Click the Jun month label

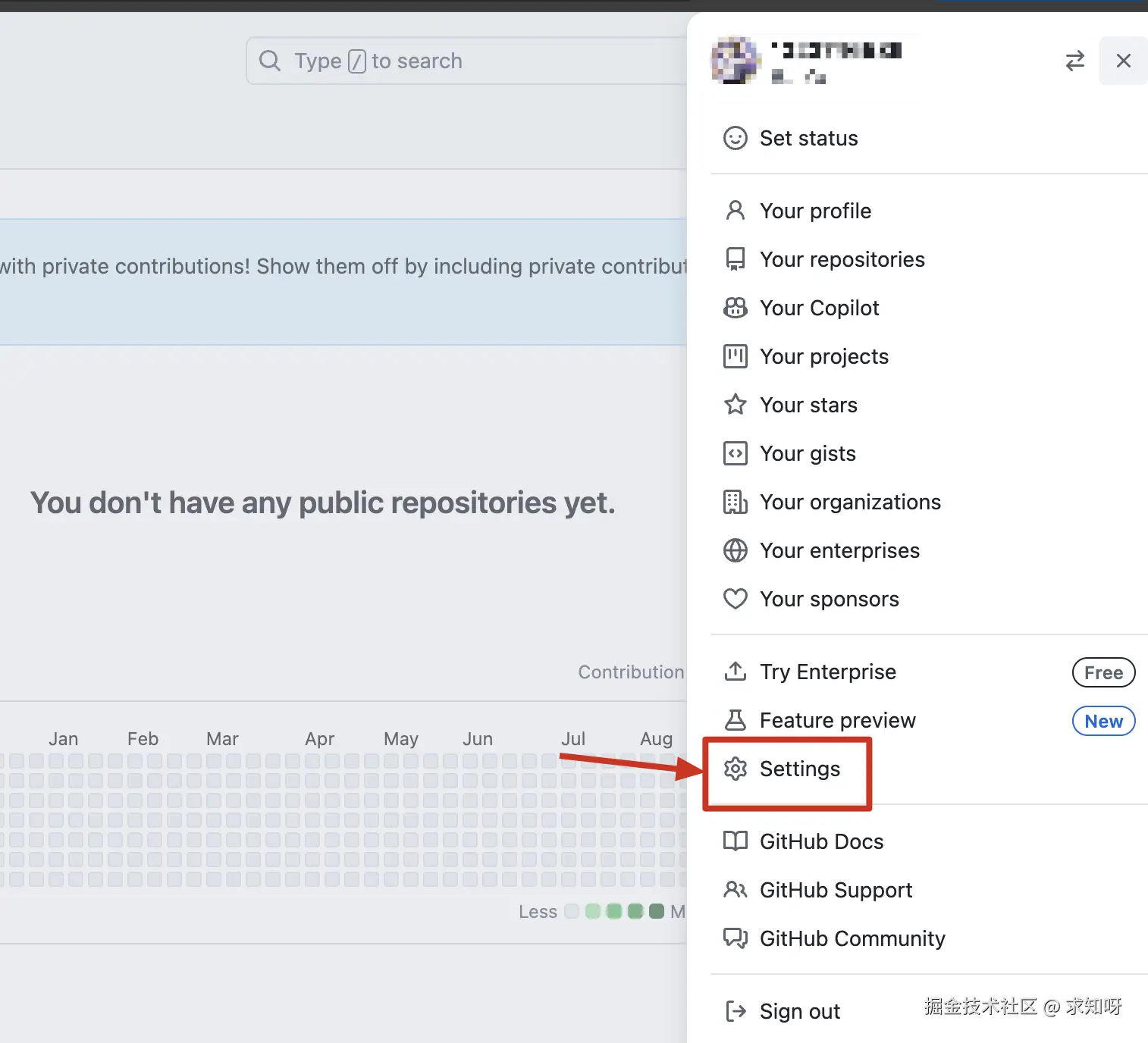(x=478, y=739)
